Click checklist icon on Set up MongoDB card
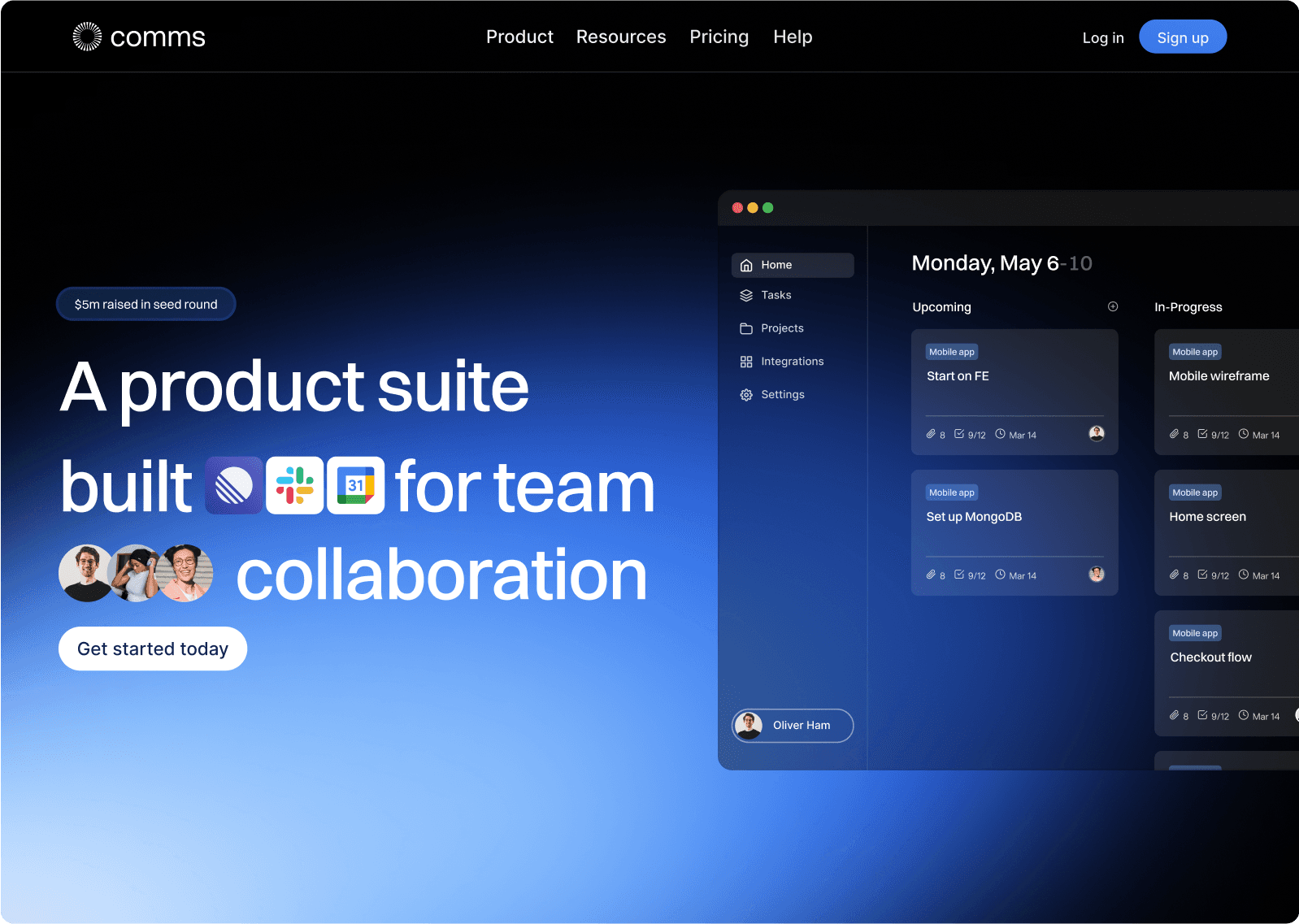Screen dimensions: 1299x924 (x=959, y=575)
